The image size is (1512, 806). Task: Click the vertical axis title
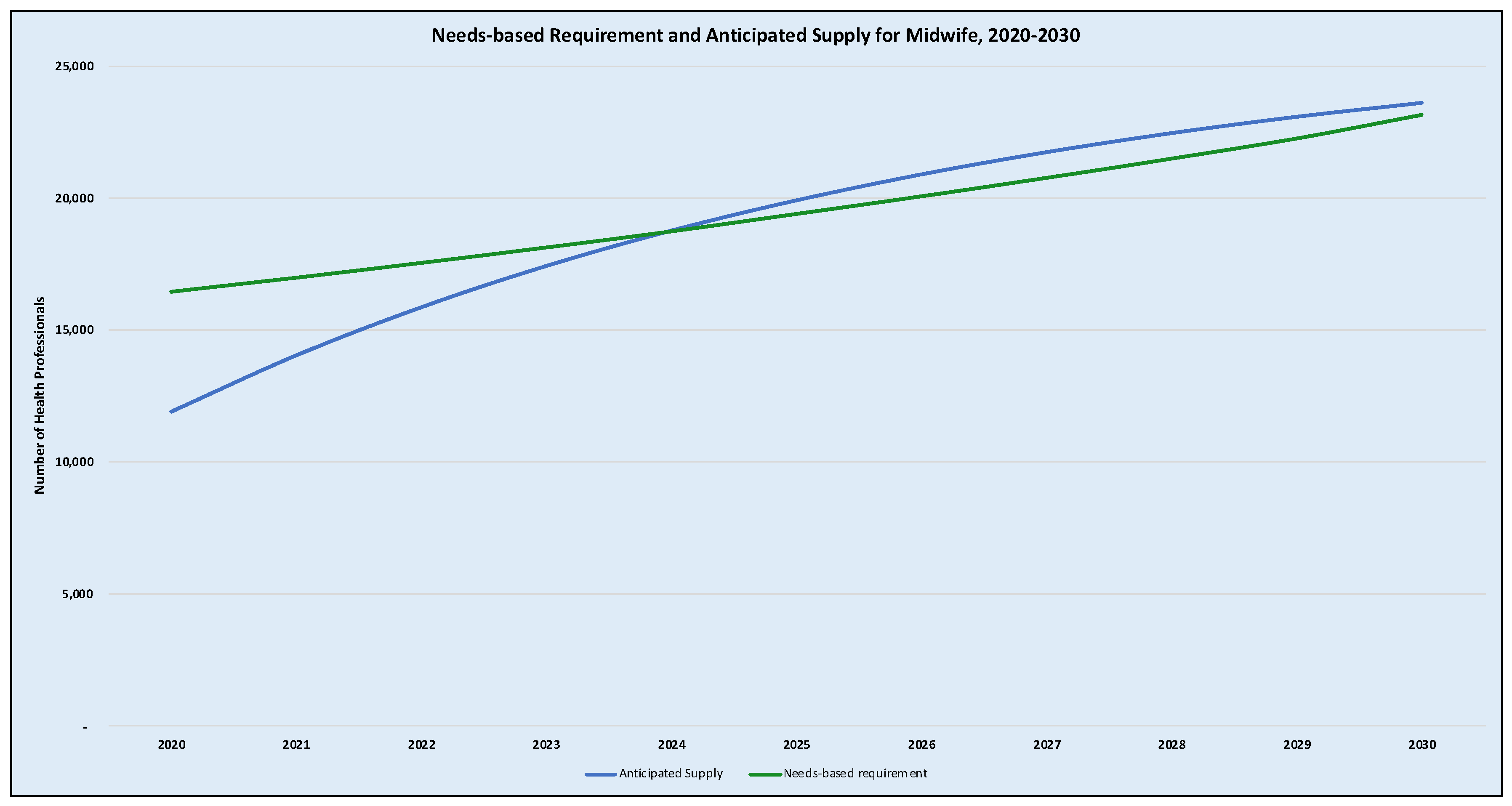39,395
